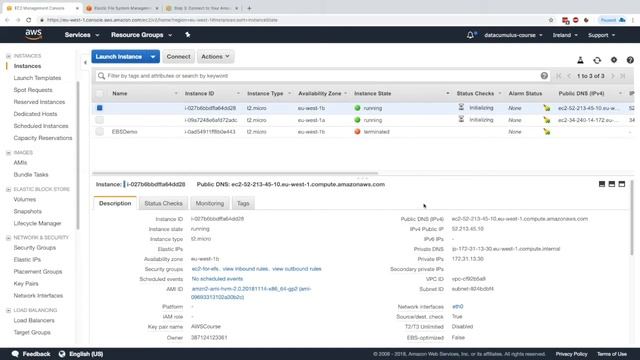
Task: Click the filter help icon in search bar
Action: [544, 76]
